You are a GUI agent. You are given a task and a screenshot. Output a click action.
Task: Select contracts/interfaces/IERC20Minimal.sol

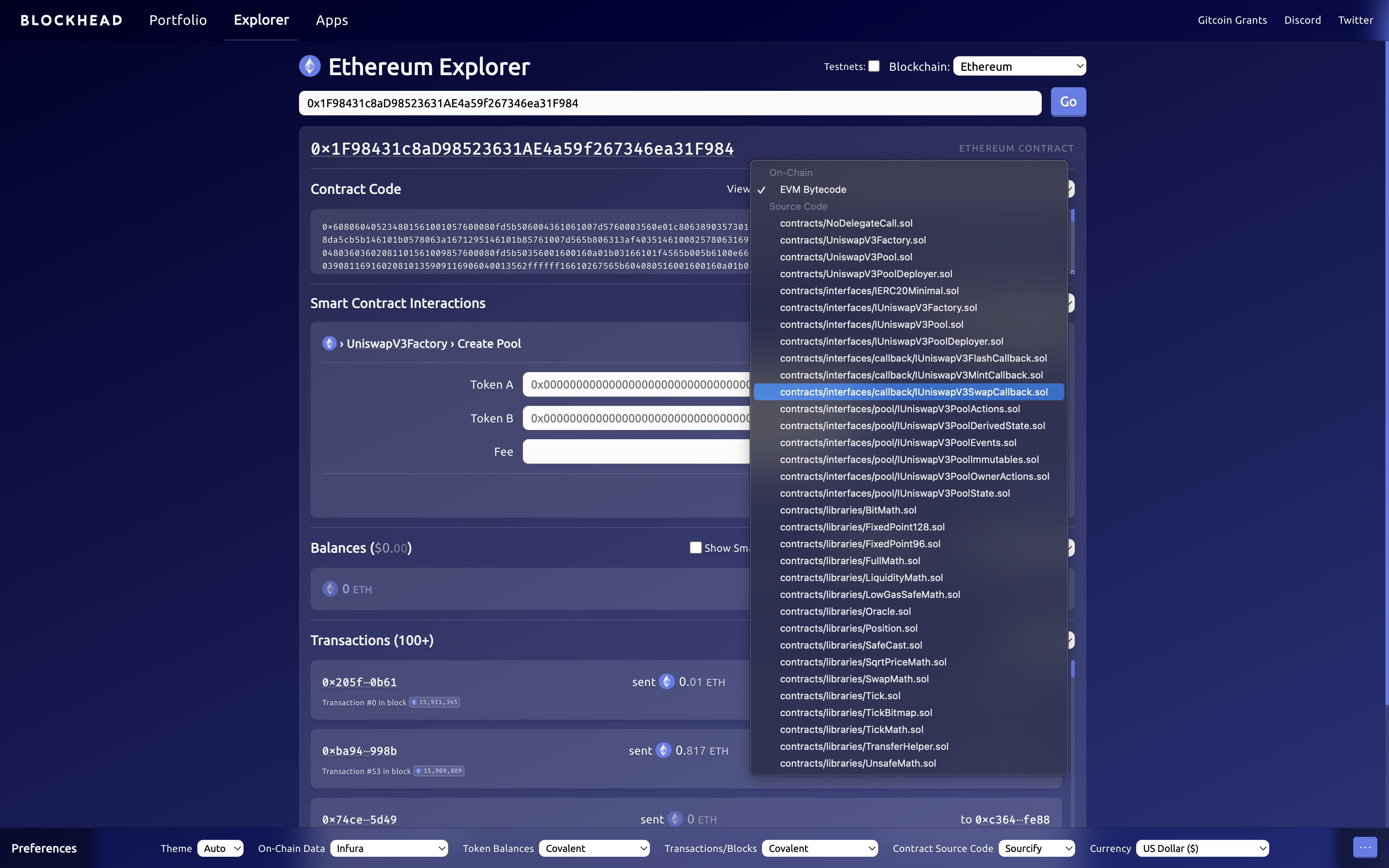pyautogui.click(x=909, y=291)
